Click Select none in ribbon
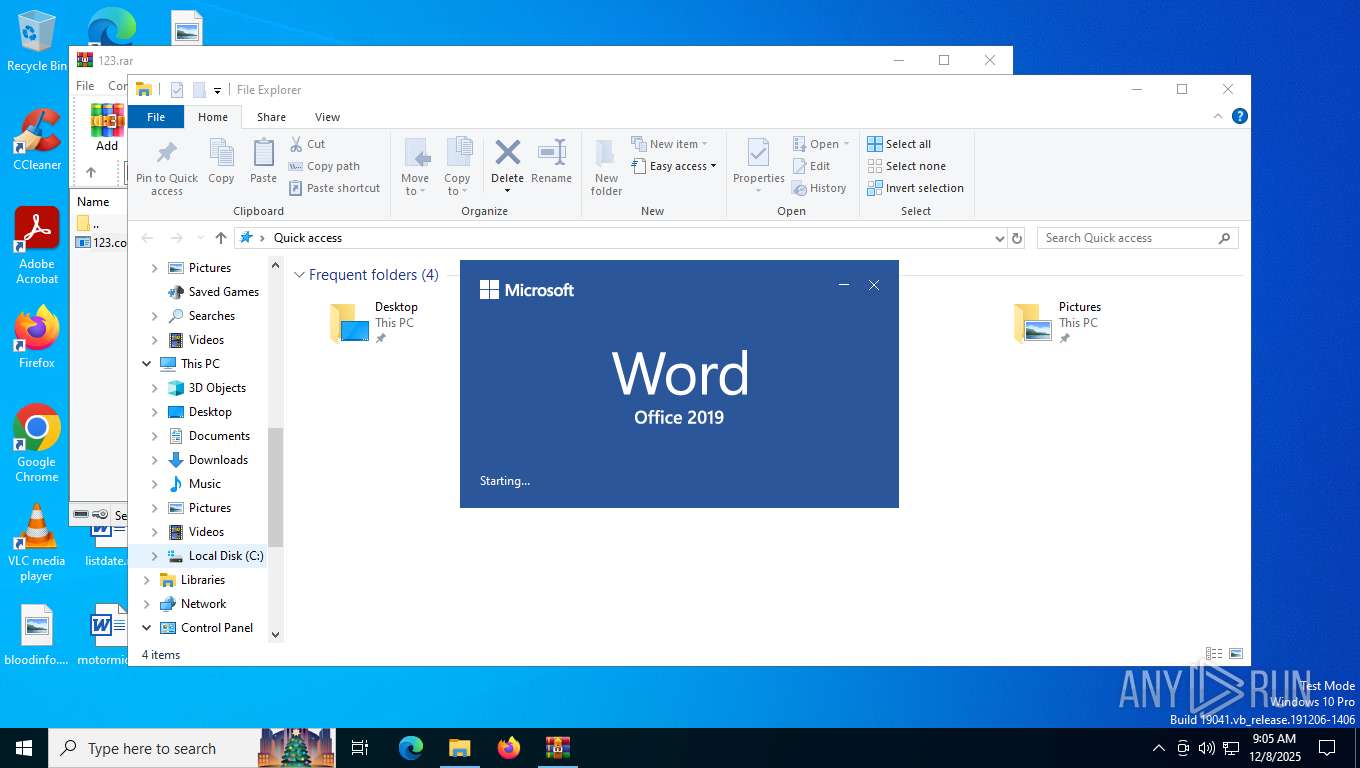The height and width of the screenshot is (768, 1360). click(x=906, y=166)
